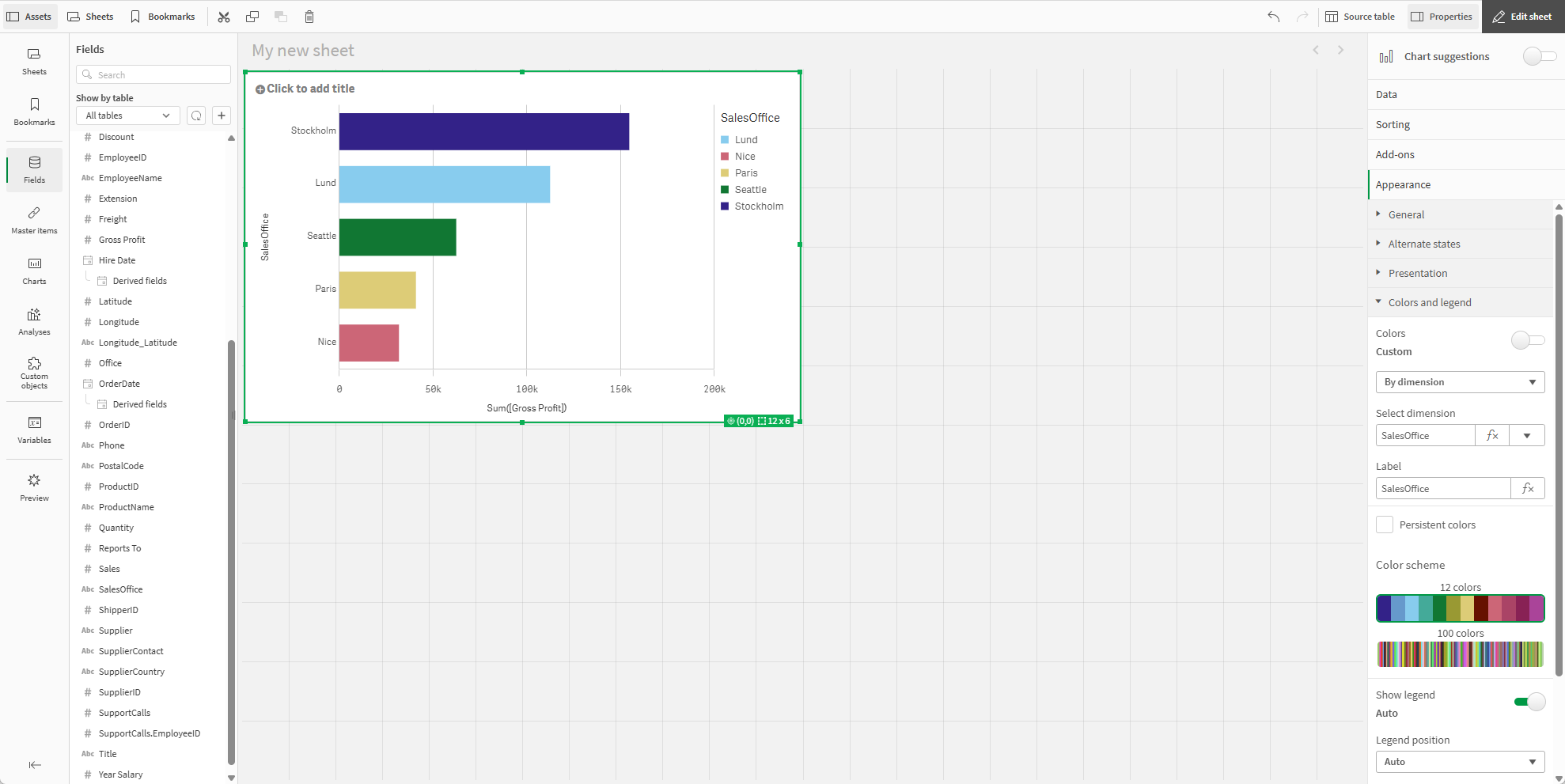Viewport: 1565px width, 784px height.
Task: Open the Master items panel
Action: pos(34,219)
